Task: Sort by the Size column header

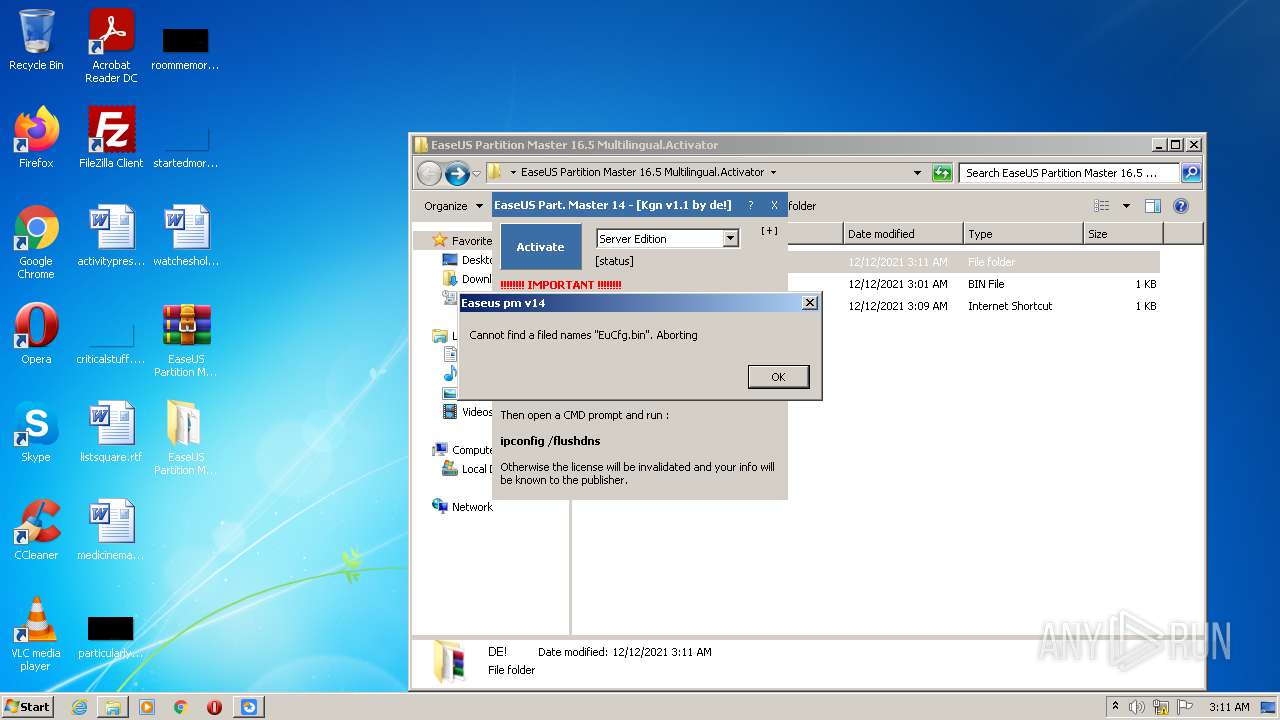Action: [1123, 234]
